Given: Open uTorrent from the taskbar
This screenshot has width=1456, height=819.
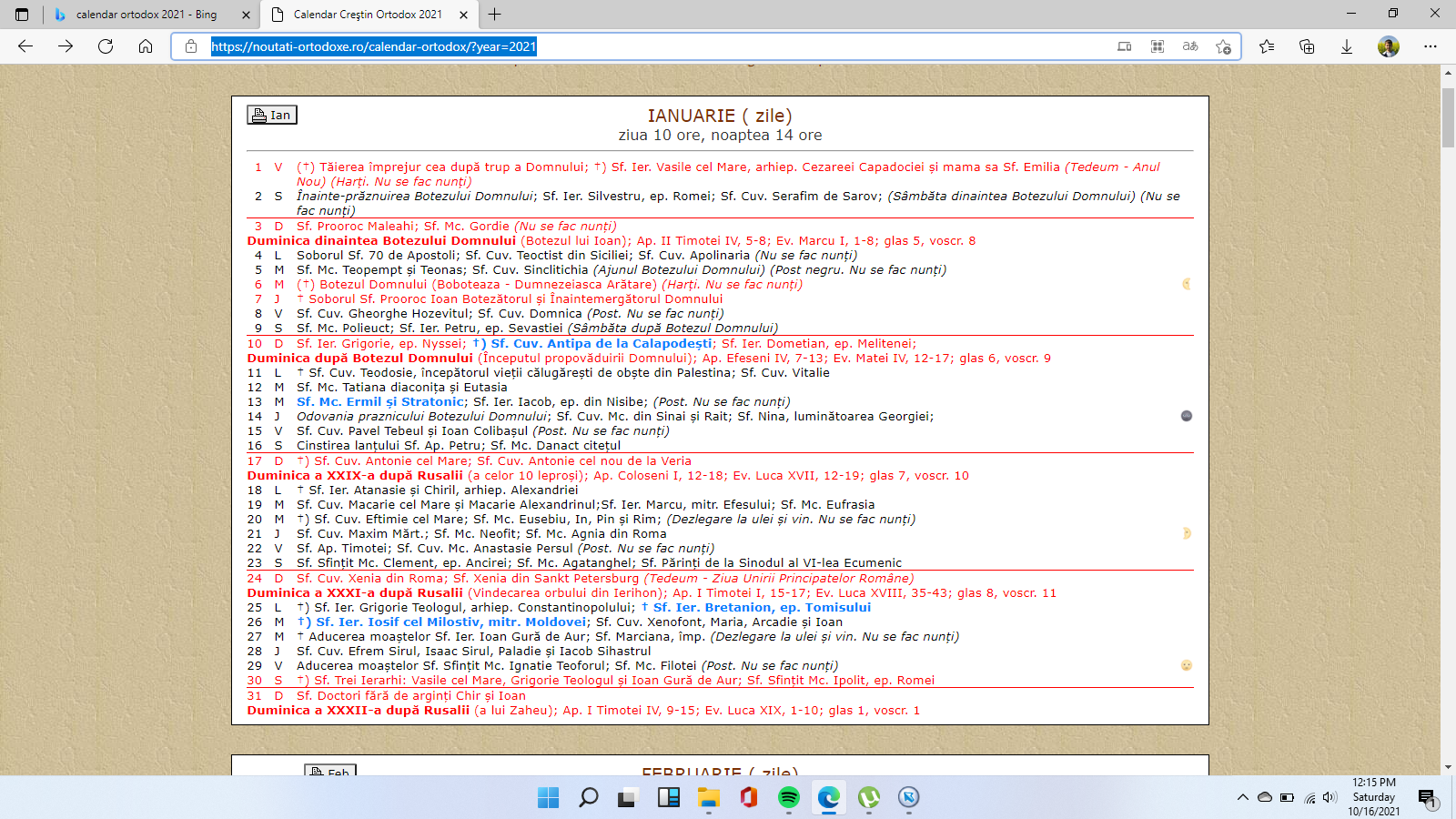Looking at the screenshot, I should tap(869, 797).
